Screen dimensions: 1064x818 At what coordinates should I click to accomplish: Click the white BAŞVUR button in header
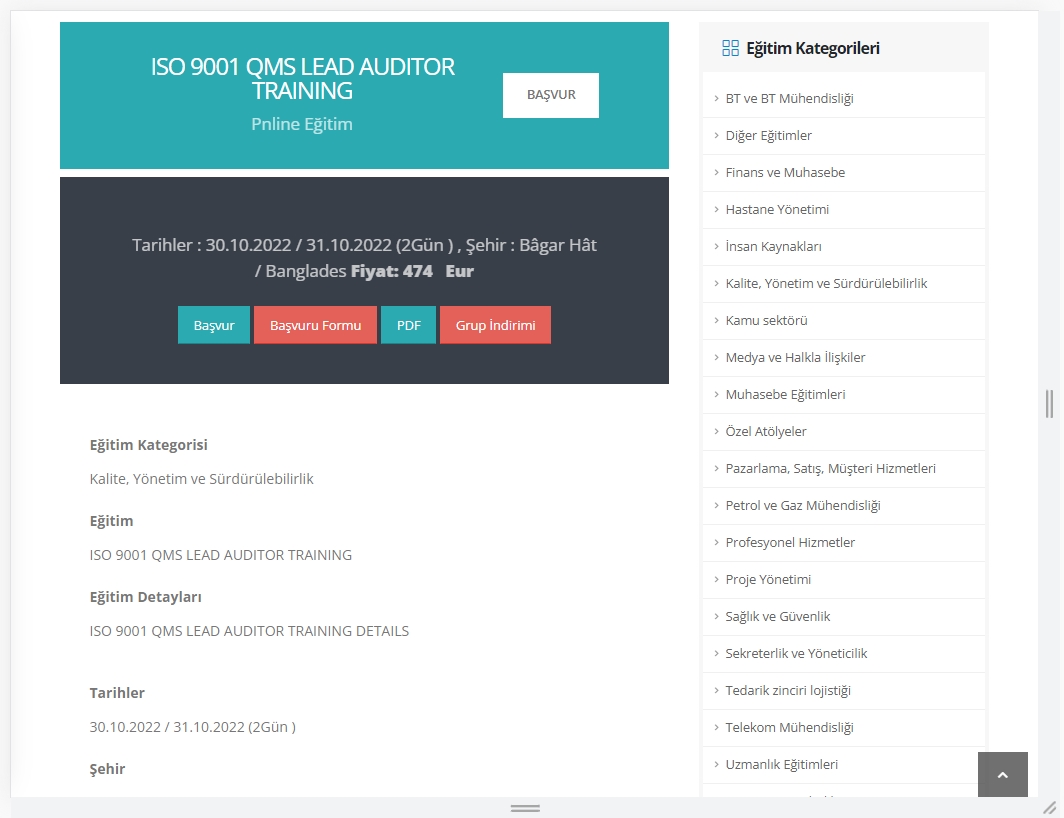tap(550, 95)
